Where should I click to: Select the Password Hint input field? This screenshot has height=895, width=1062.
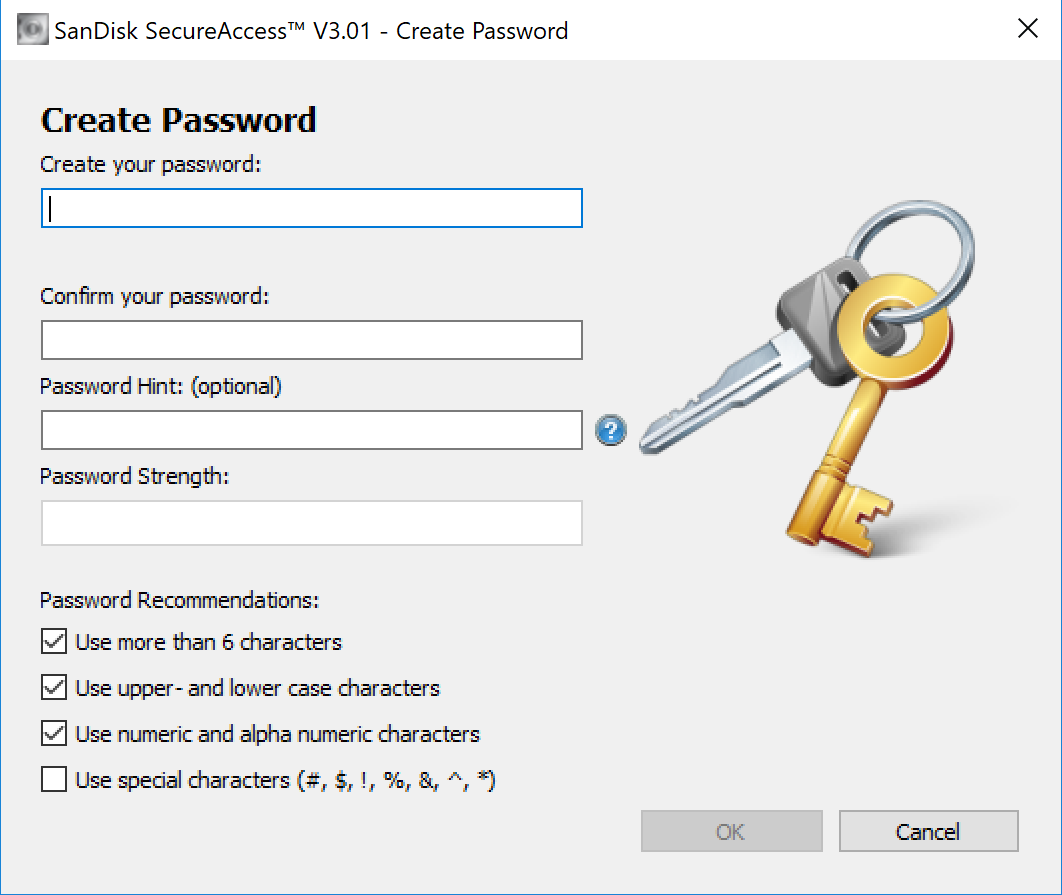click(x=311, y=430)
